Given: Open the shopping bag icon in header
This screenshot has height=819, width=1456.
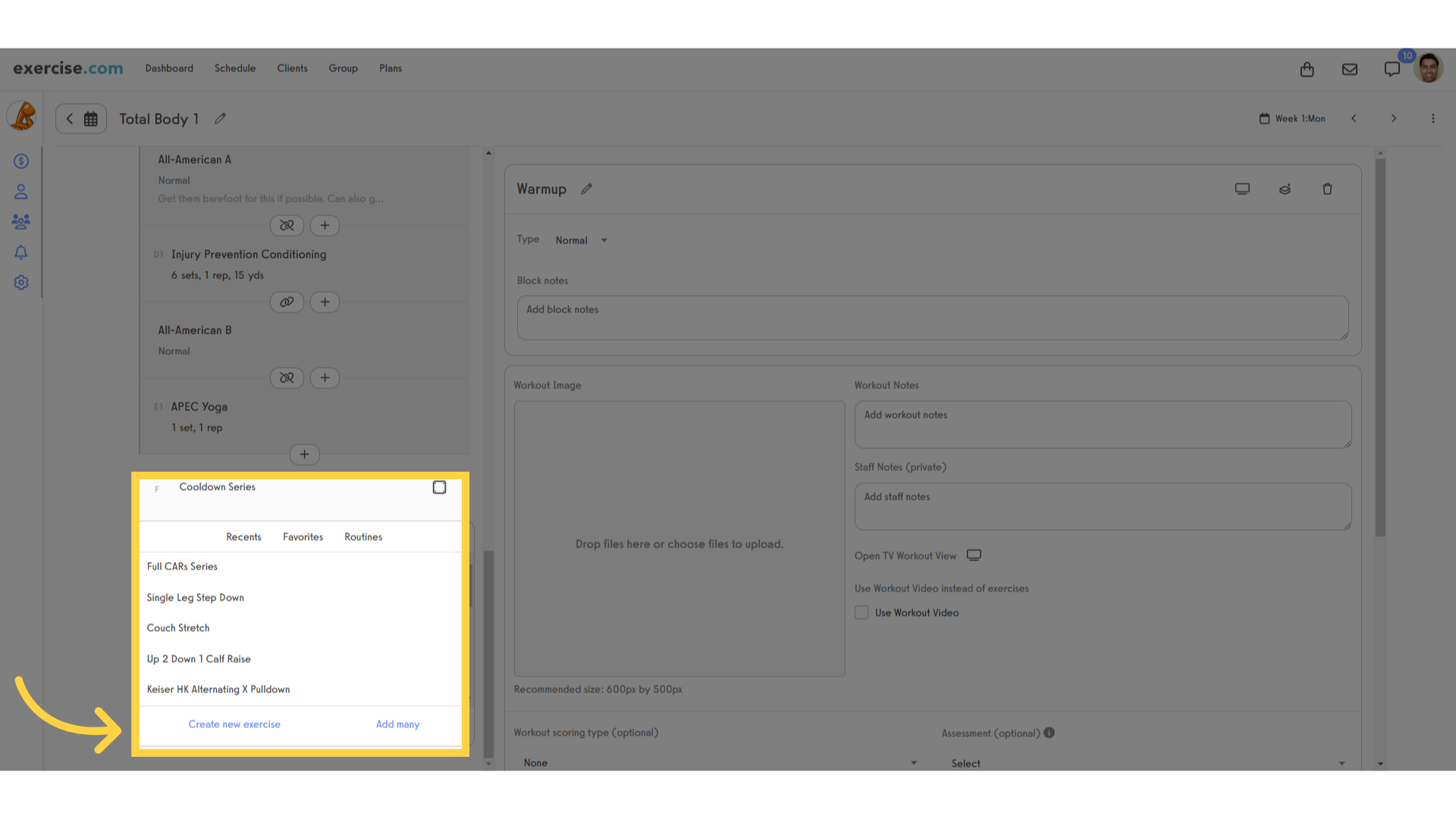Looking at the screenshot, I should (1307, 69).
